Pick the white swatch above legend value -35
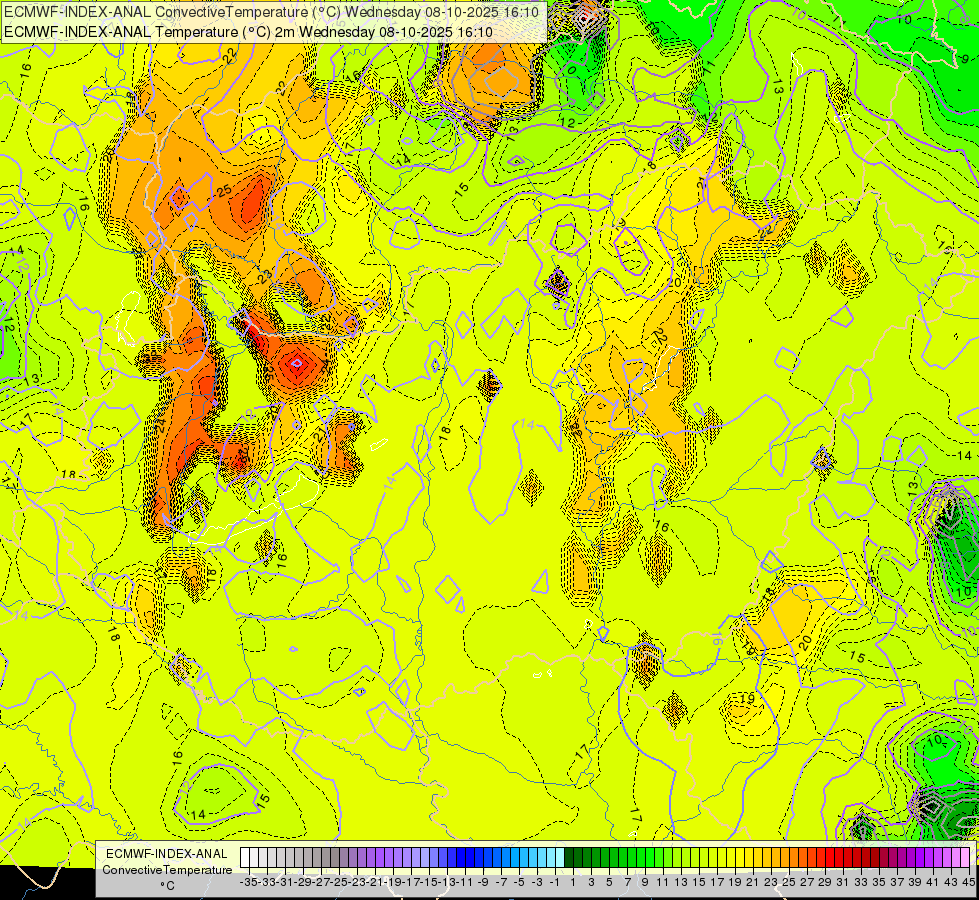The width and height of the screenshot is (979, 900). tap(245, 858)
